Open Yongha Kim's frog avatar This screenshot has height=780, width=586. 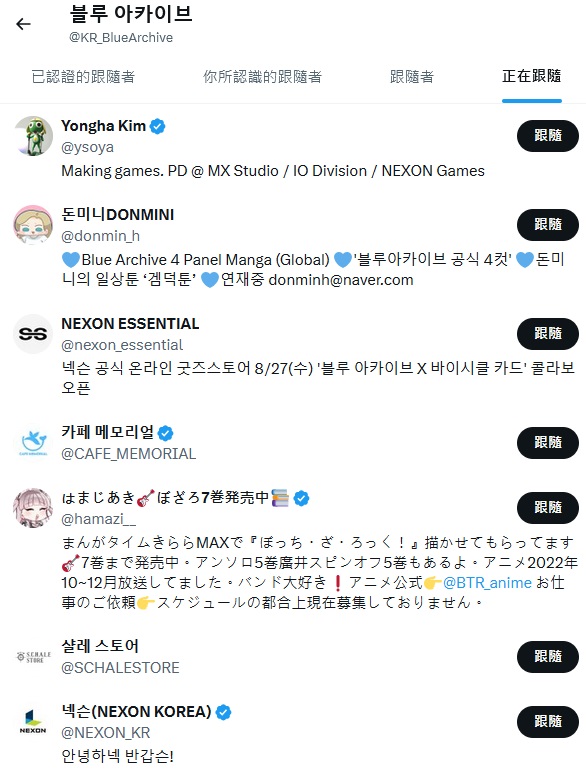pyautogui.click(x=33, y=136)
